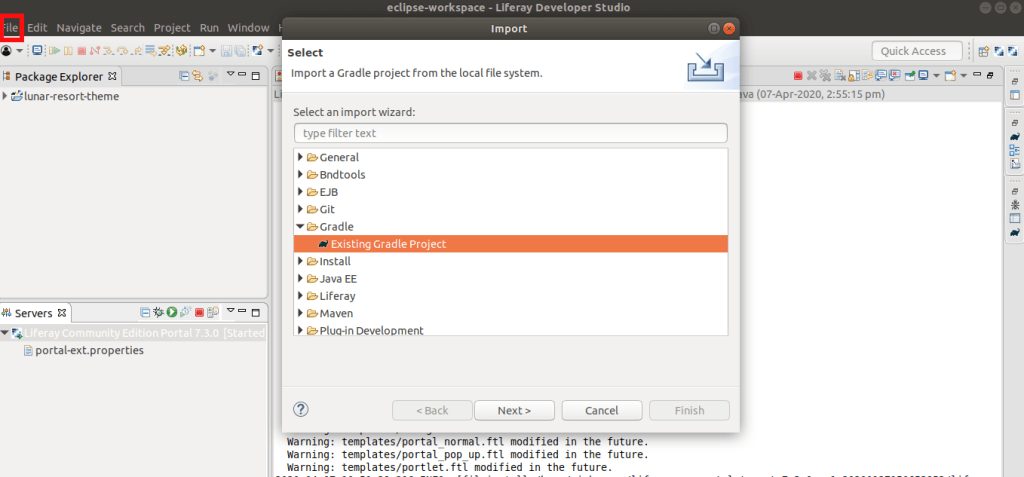Image resolution: width=1024 pixels, height=477 pixels.
Task: Cancel the Import dialog
Action: point(601,410)
